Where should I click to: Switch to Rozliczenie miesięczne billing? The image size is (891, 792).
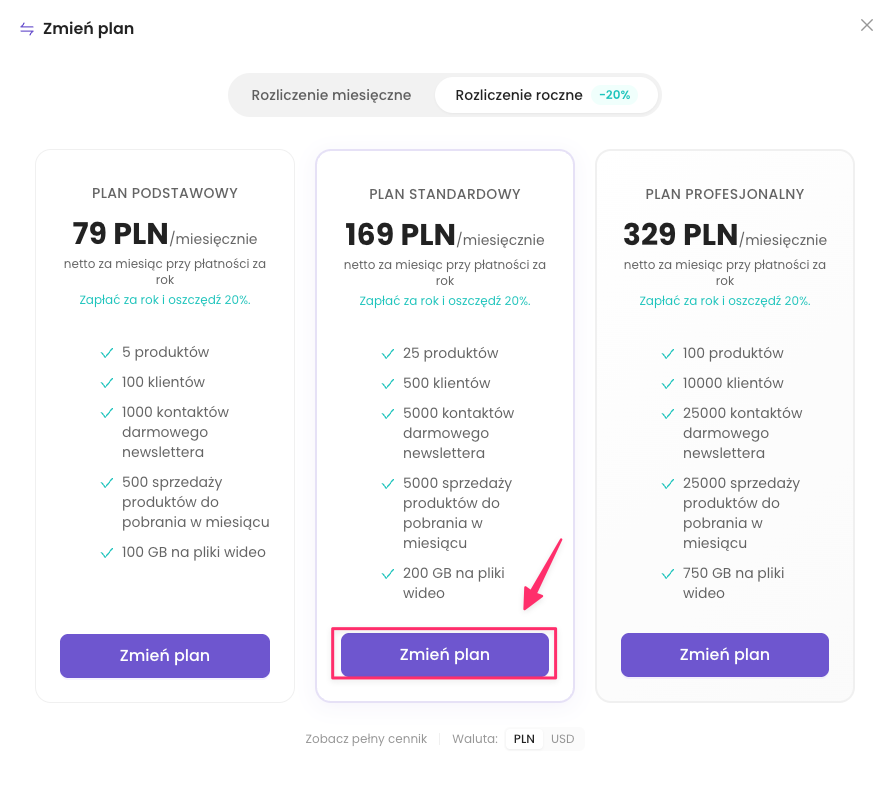point(331,95)
